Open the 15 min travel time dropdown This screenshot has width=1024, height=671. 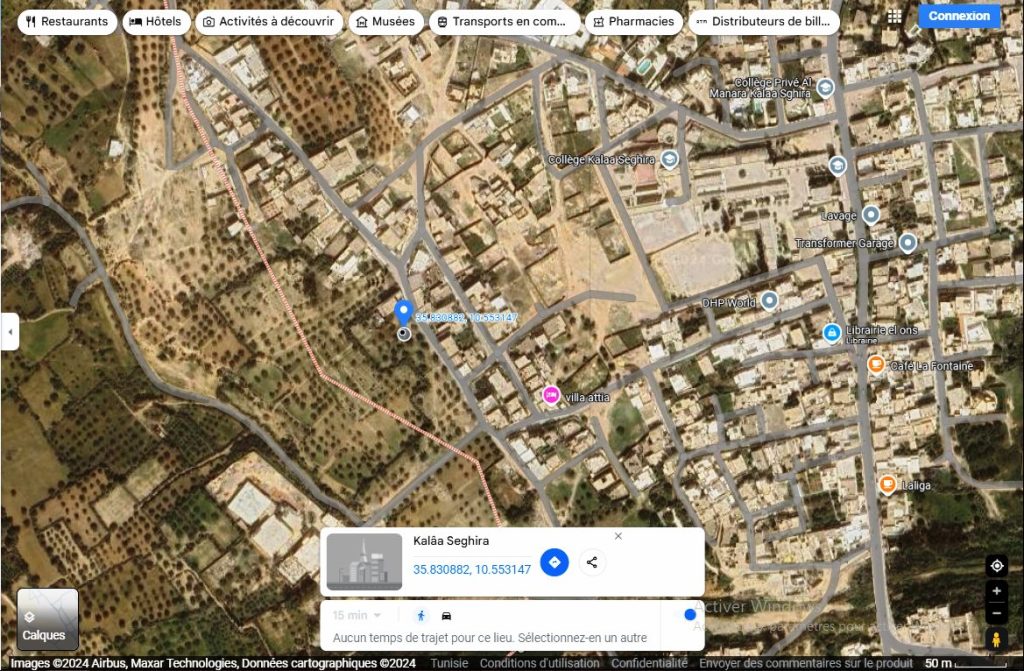tap(357, 615)
